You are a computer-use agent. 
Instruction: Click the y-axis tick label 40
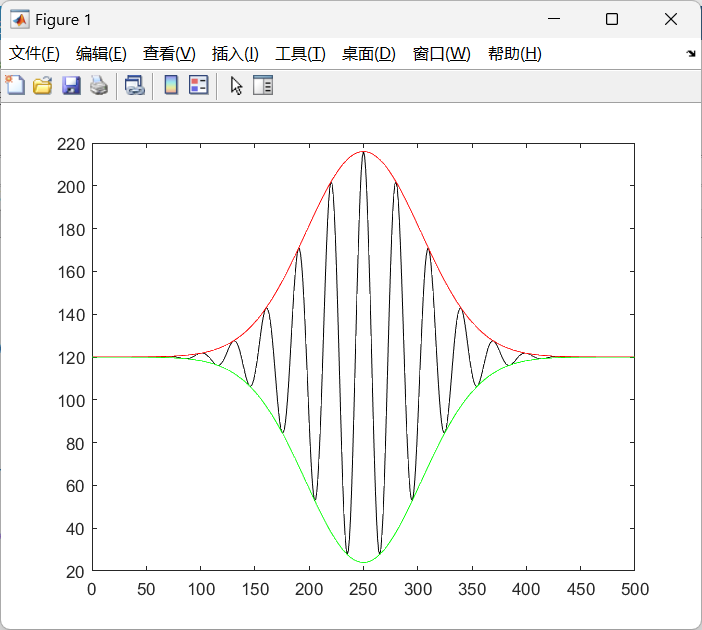[75, 529]
